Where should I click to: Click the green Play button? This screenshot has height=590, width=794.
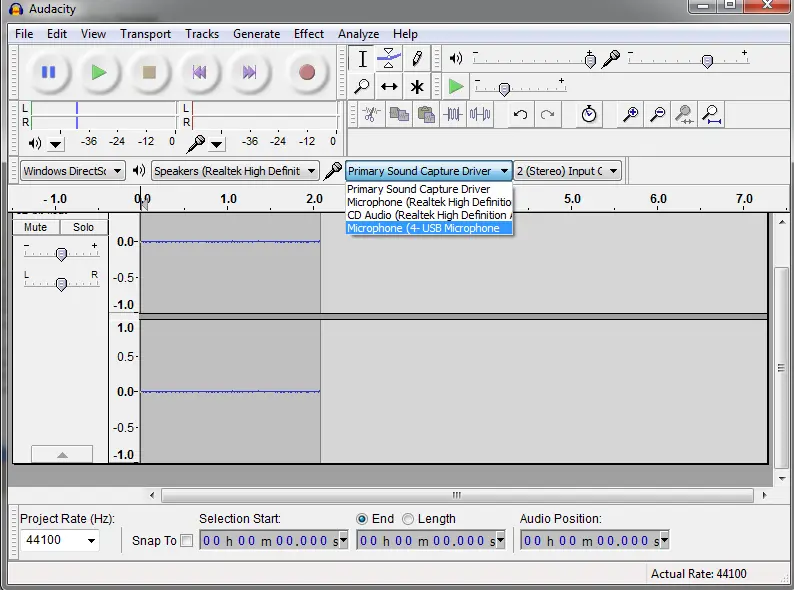[x=99, y=72]
